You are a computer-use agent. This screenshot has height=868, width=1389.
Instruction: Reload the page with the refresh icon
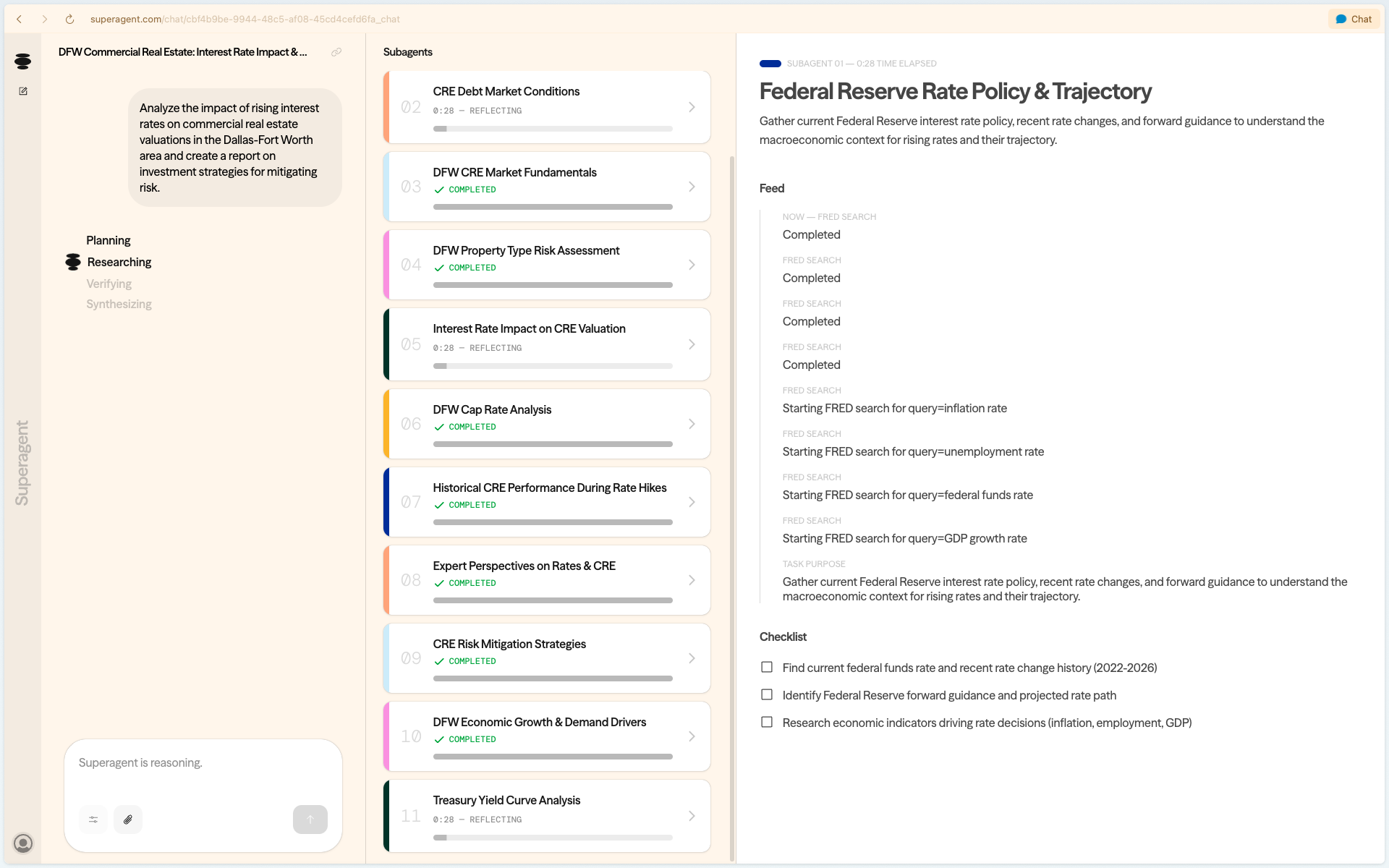point(69,20)
